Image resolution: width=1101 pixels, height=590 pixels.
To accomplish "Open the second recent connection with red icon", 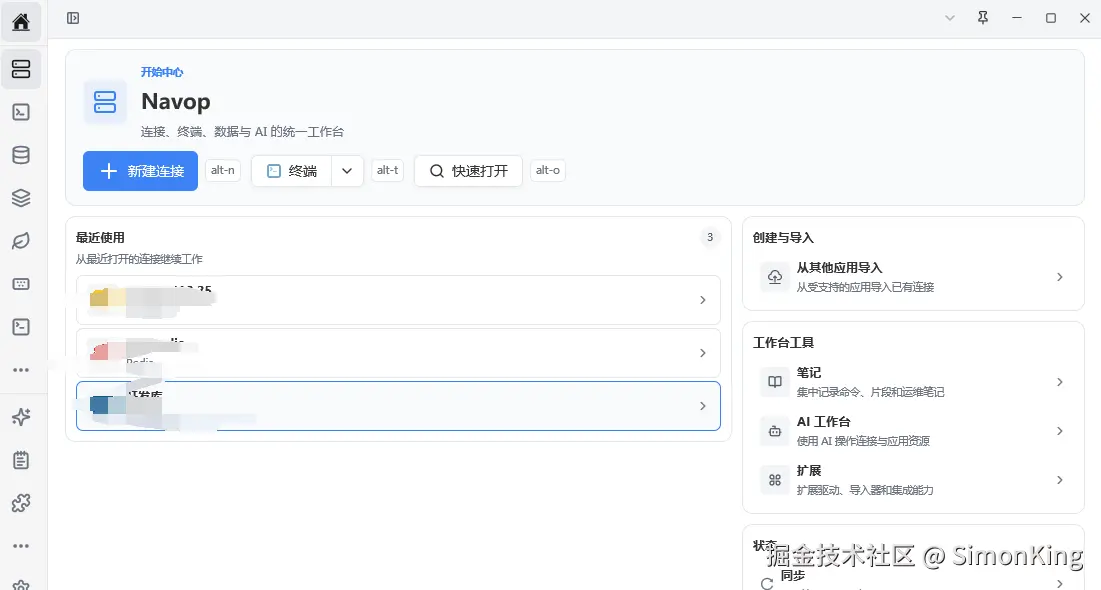I will (x=398, y=353).
